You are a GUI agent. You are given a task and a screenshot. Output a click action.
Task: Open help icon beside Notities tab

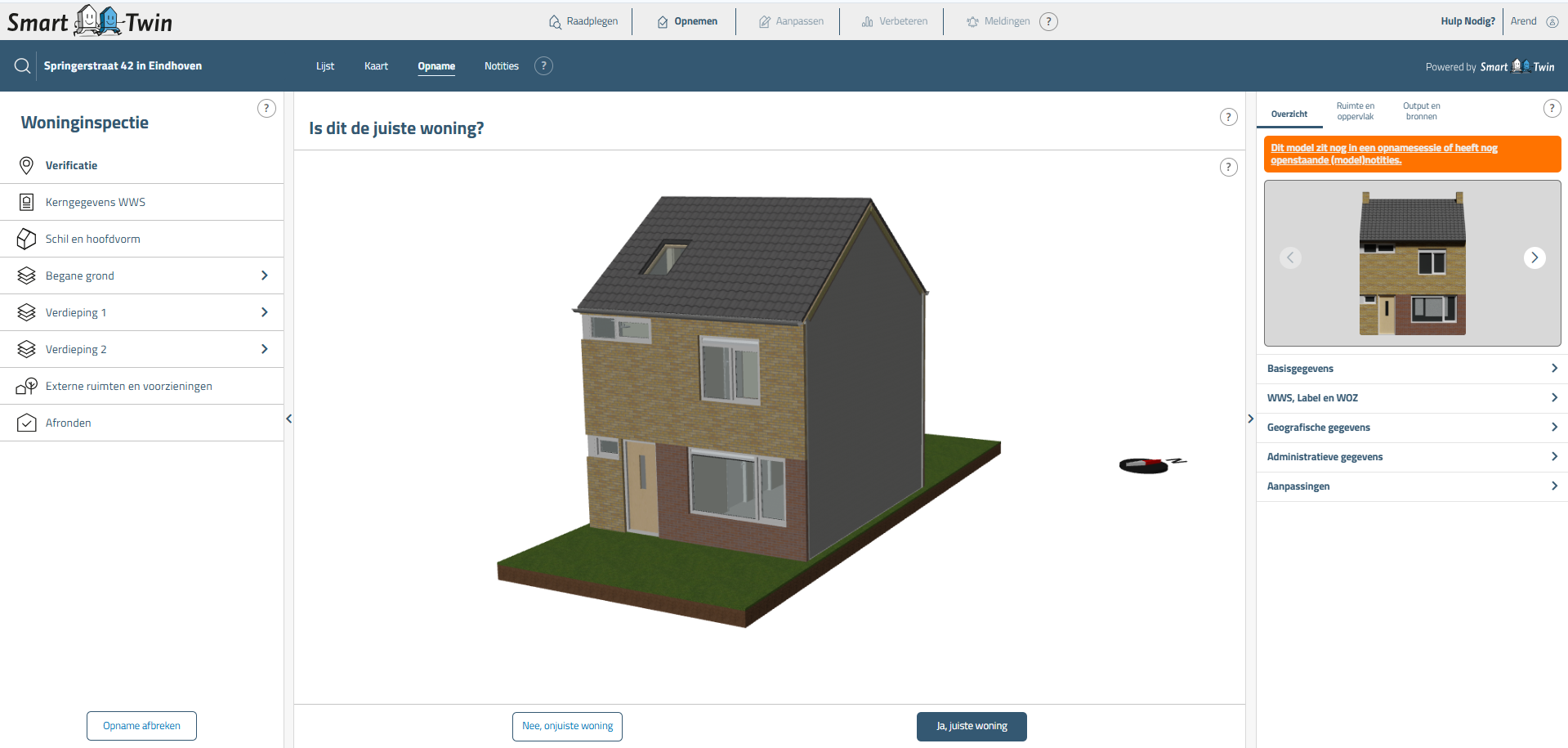543,66
